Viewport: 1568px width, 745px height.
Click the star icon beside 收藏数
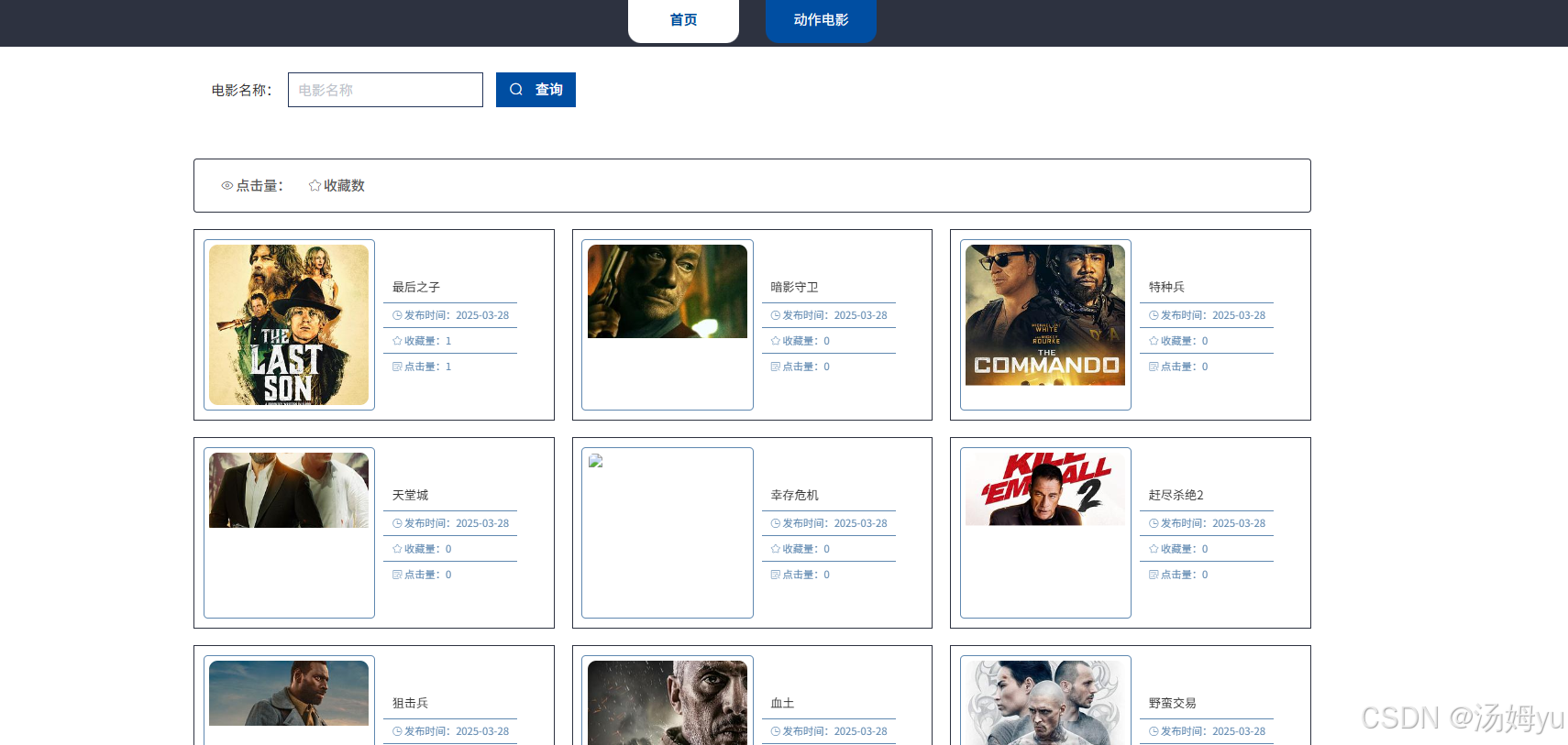(315, 186)
